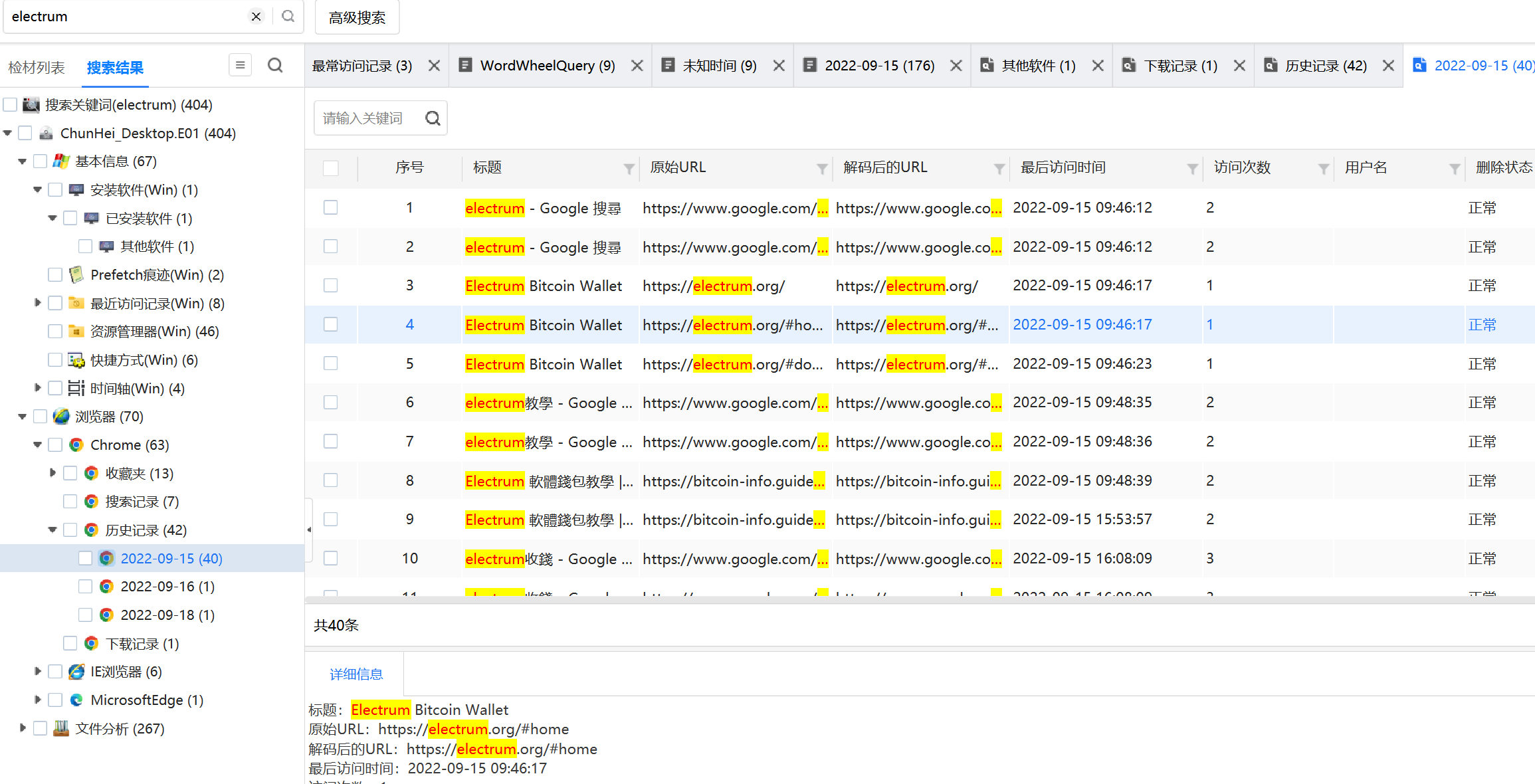Click the left panel search magnifier icon
The height and width of the screenshot is (784, 1535).
[275, 65]
